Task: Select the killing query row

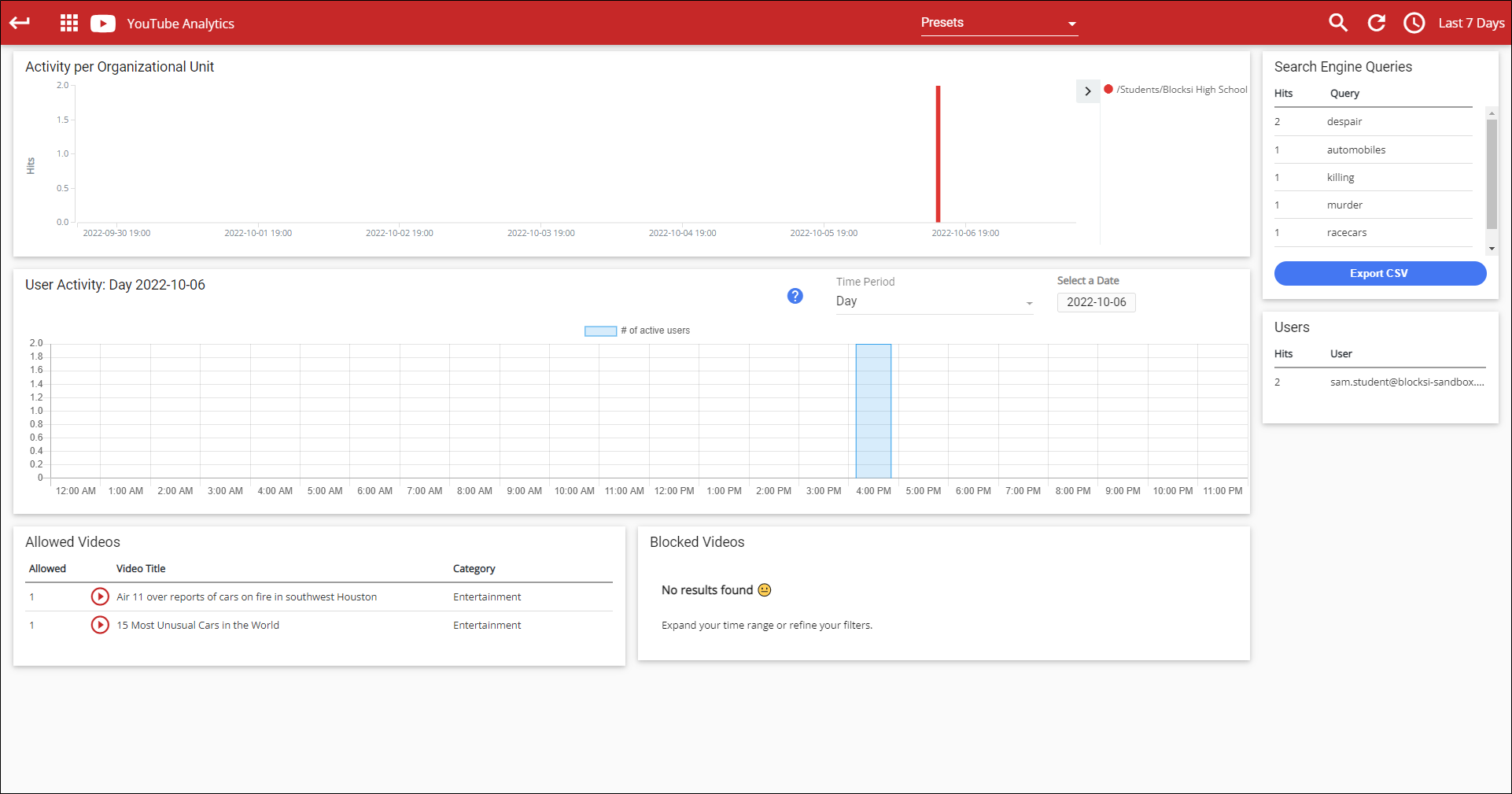Action: point(1373,177)
